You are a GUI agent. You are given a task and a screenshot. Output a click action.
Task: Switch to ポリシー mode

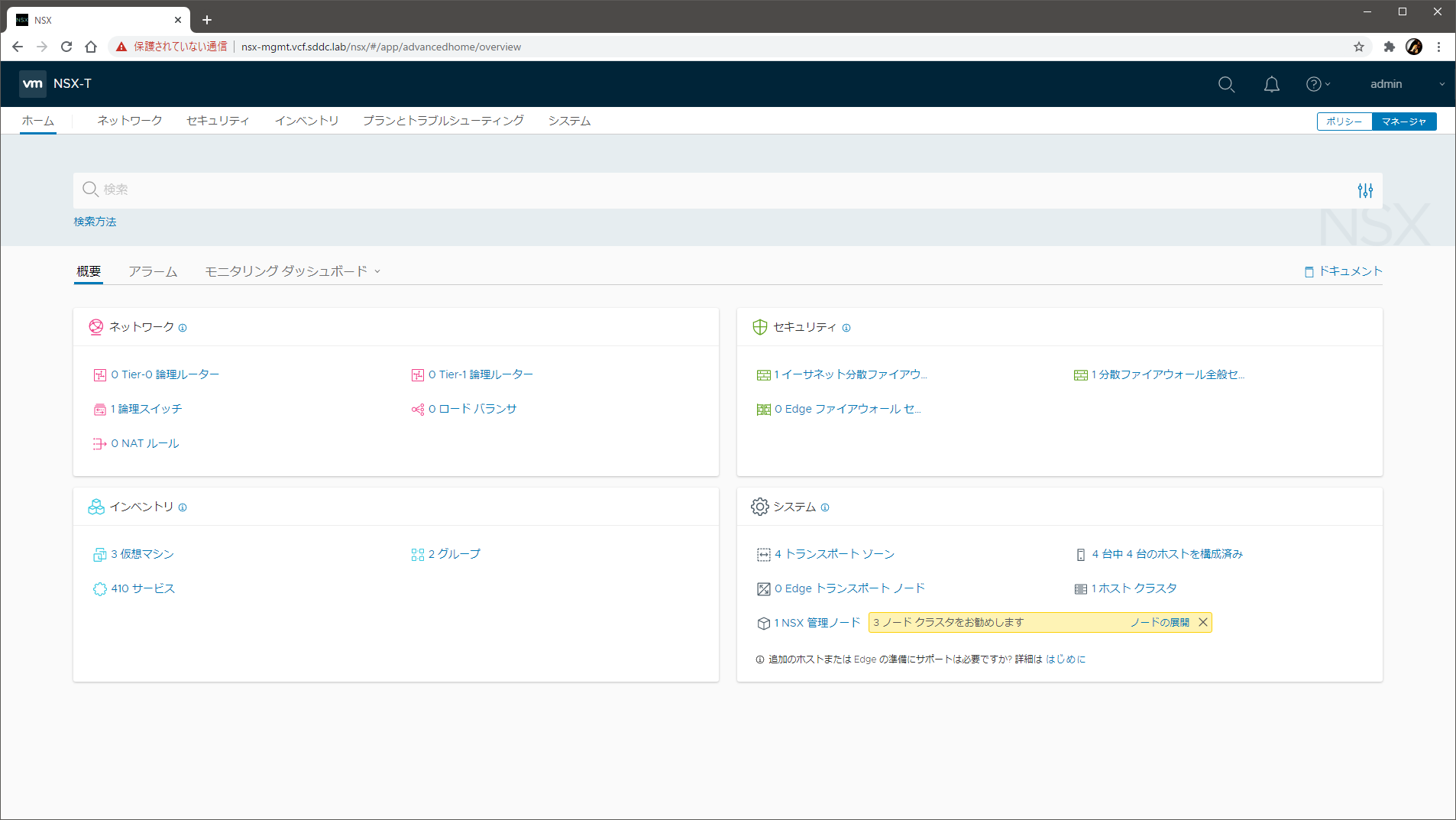(1344, 122)
